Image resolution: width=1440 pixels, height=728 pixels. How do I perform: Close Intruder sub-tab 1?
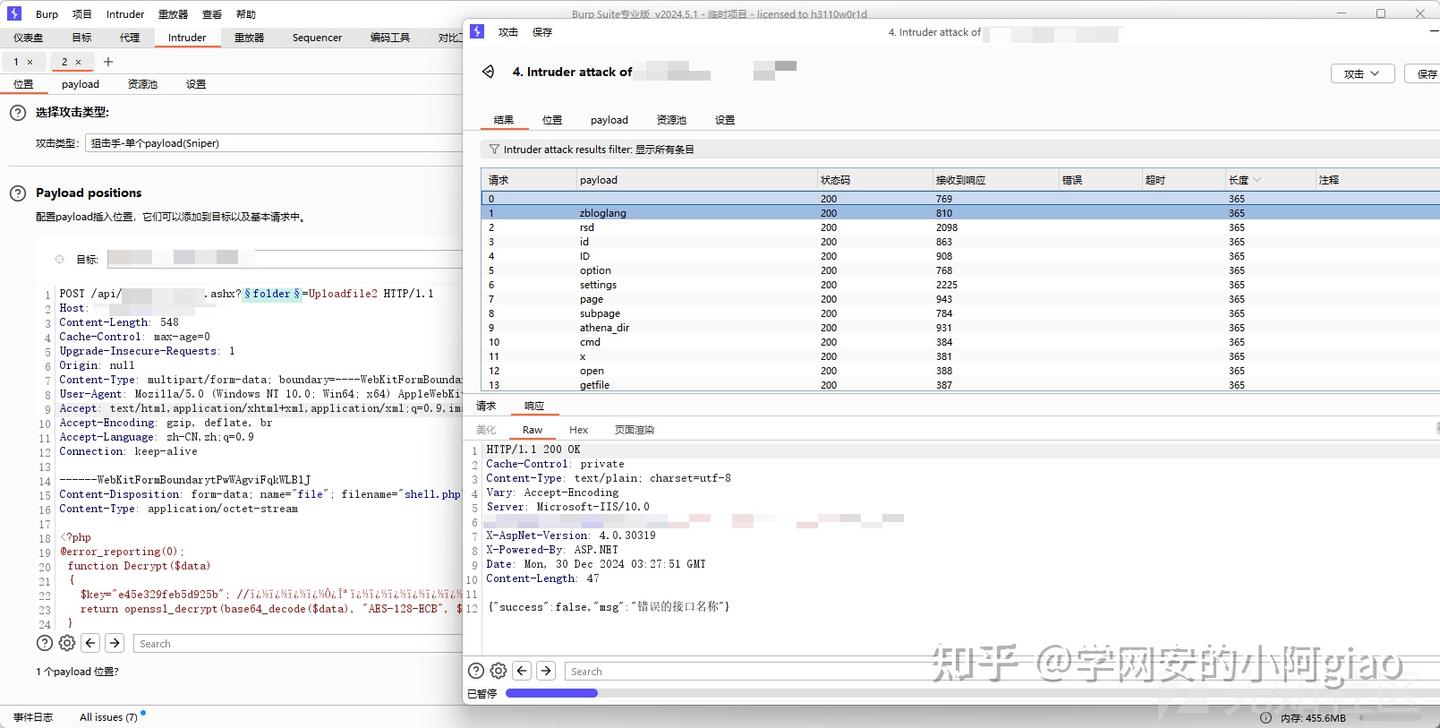point(30,62)
